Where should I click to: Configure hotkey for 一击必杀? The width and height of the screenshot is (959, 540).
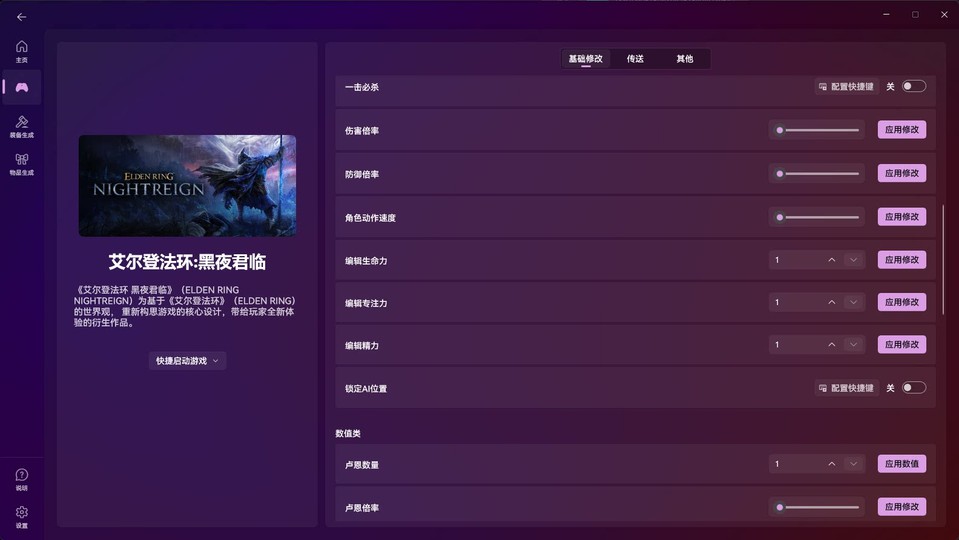coord(846,87)
